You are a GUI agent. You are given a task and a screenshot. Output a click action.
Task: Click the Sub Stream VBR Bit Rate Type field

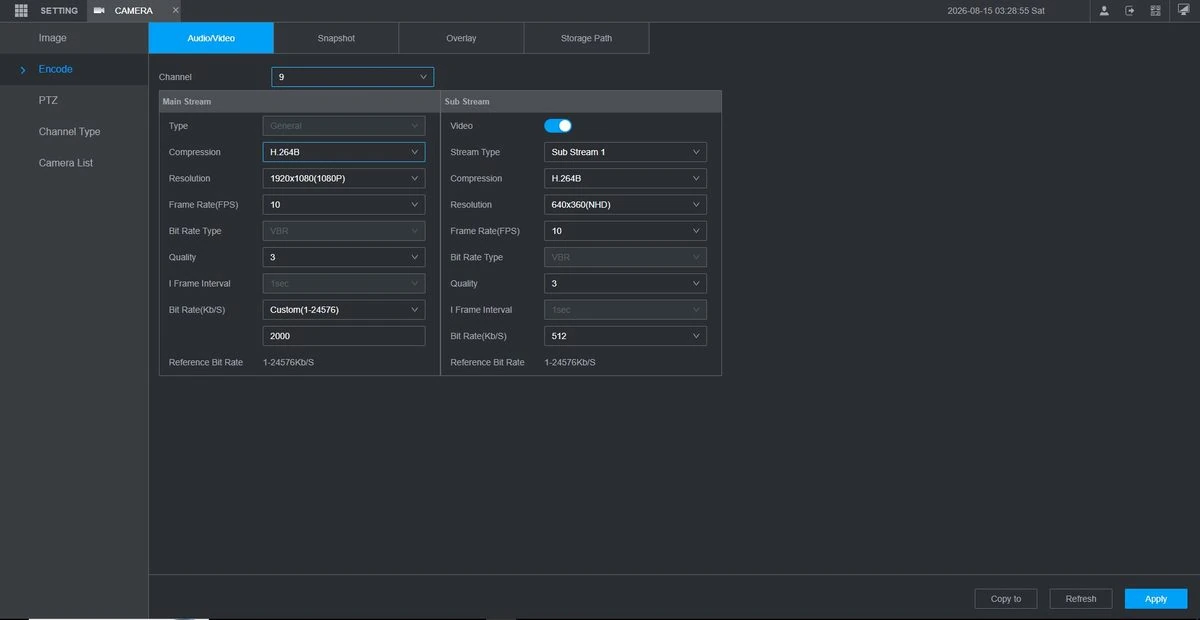[625, 257]
